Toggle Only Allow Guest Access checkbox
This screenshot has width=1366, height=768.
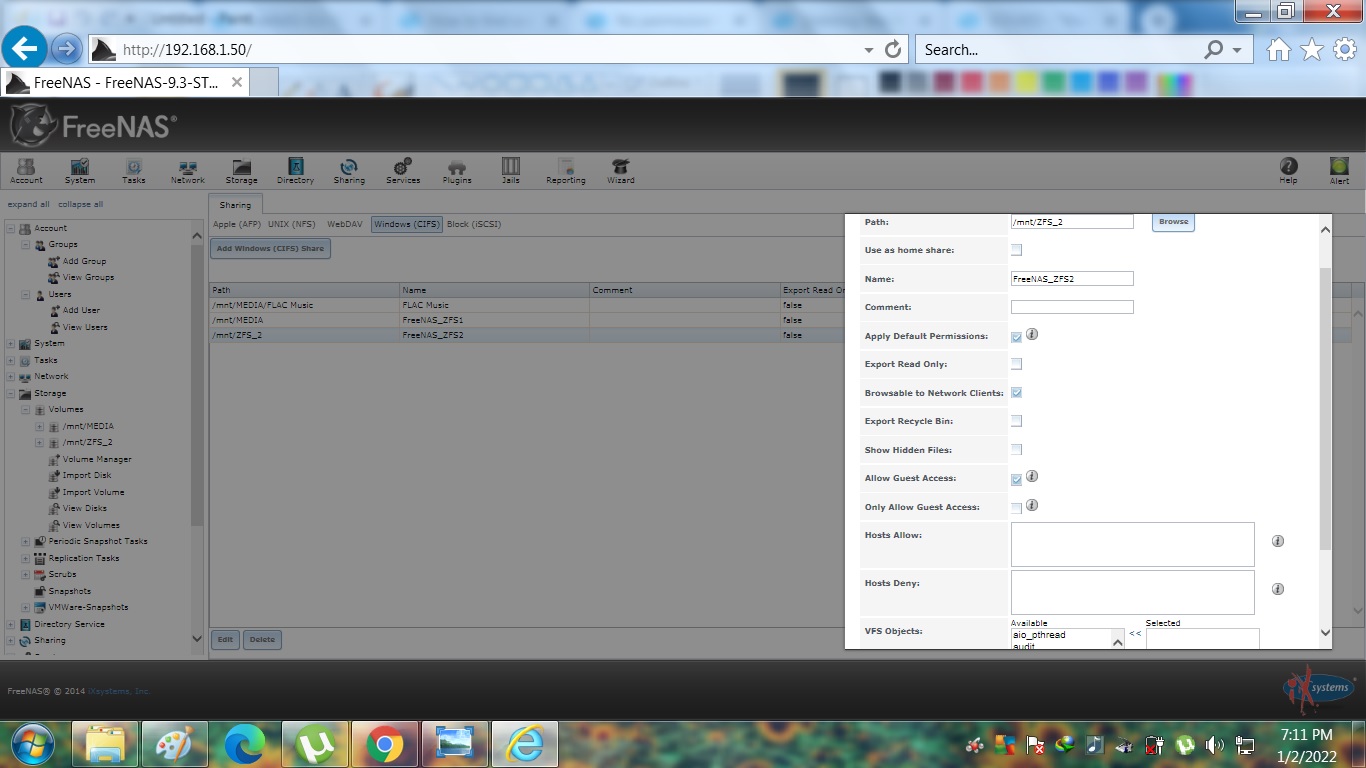(x=1016, y=508)
